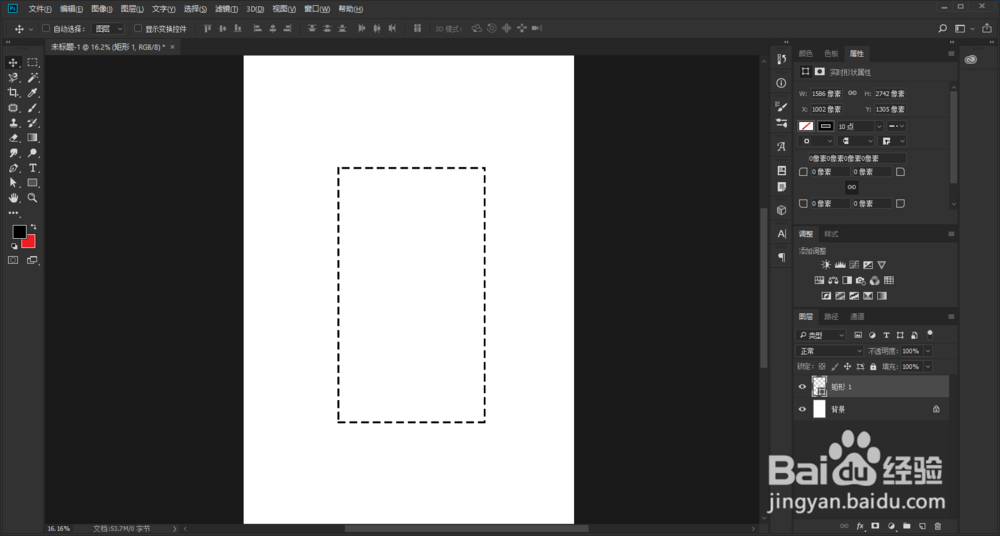Select the Crop tool
This screenshot has width=1000, height=536.
pos(13,93)
